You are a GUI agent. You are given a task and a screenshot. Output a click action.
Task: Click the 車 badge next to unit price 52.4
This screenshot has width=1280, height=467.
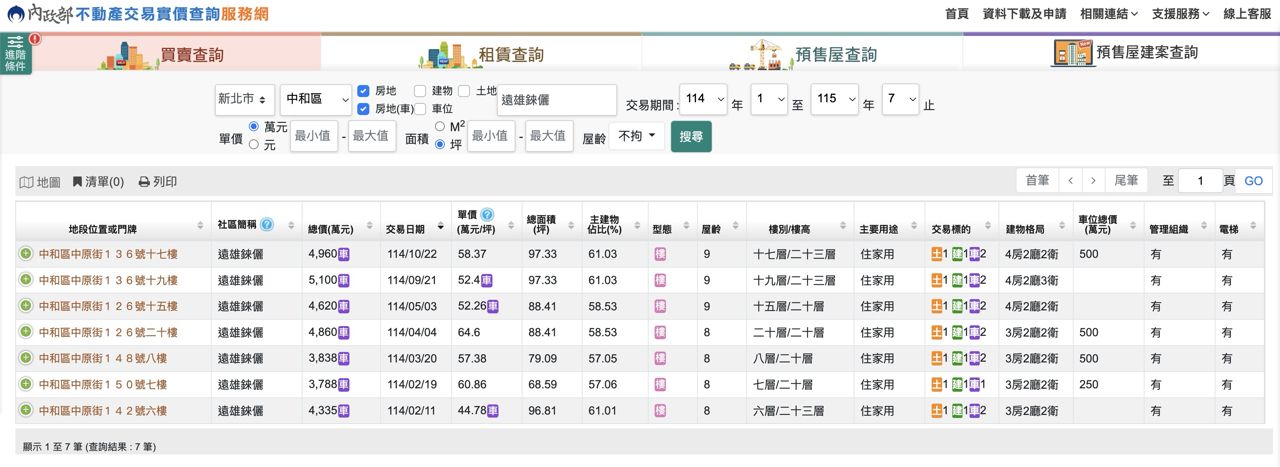point(488,280)
